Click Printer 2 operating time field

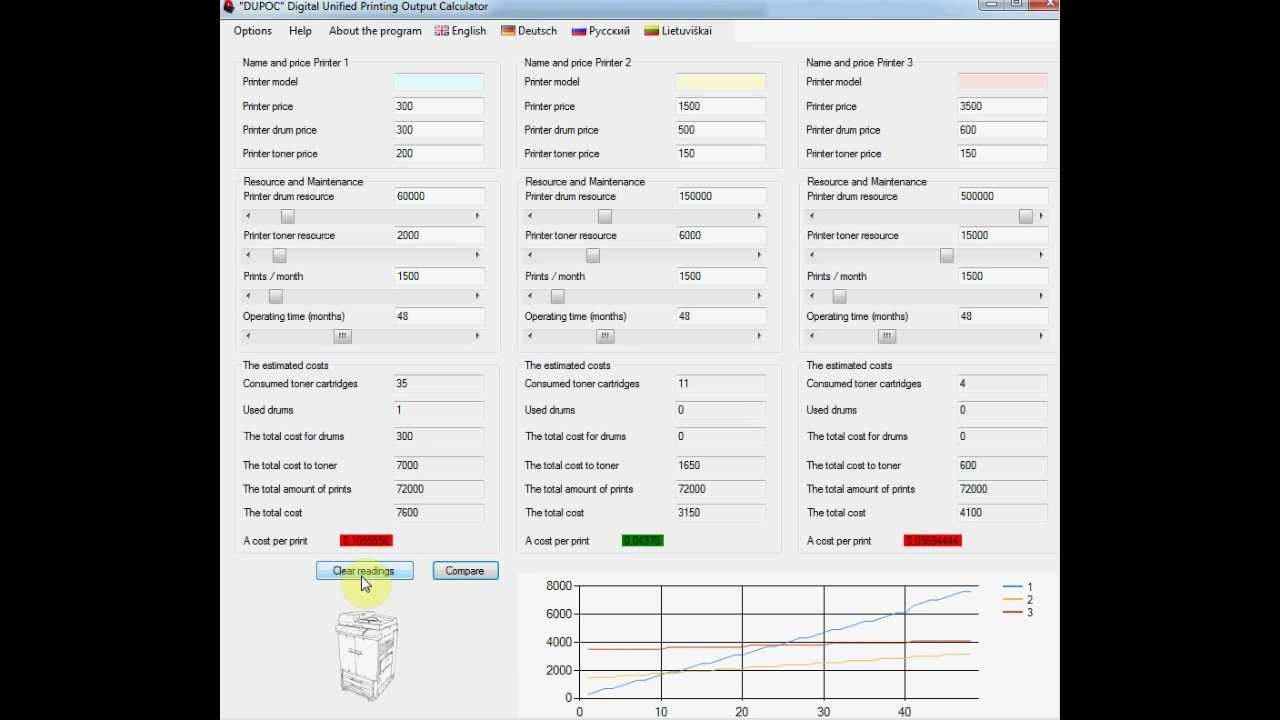[x=721, y=316]
